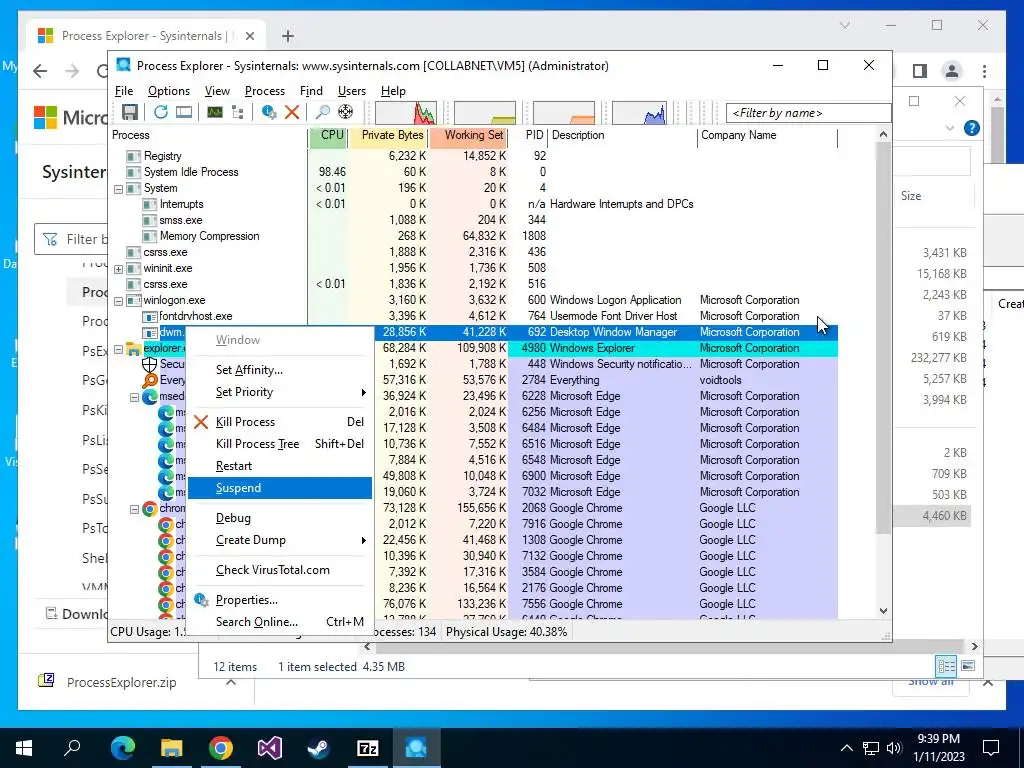
Task: Select Kill Process in context menu
Action: click(280, 422)
